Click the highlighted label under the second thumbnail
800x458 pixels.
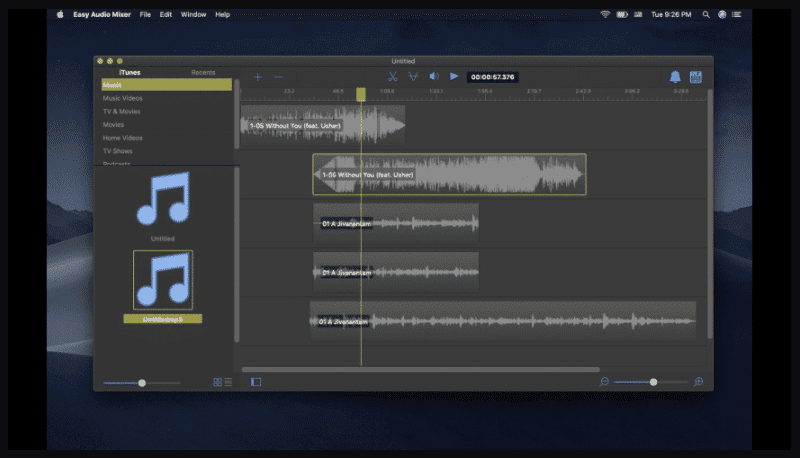click(163, 319)
